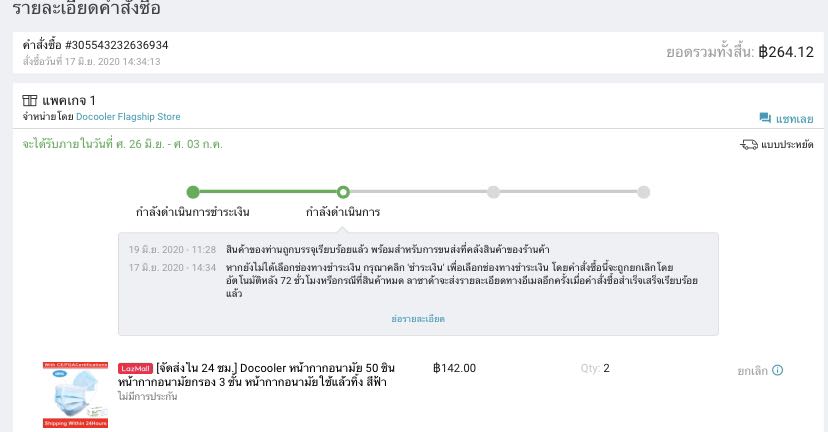Click the delivery truck icon

coord(749,145)
